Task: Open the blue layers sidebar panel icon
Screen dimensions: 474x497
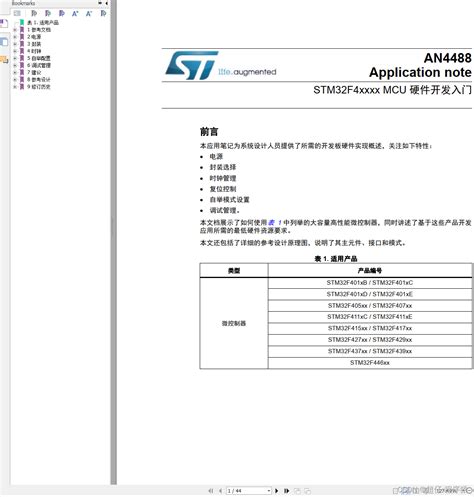Action: (x=4, y=42)
